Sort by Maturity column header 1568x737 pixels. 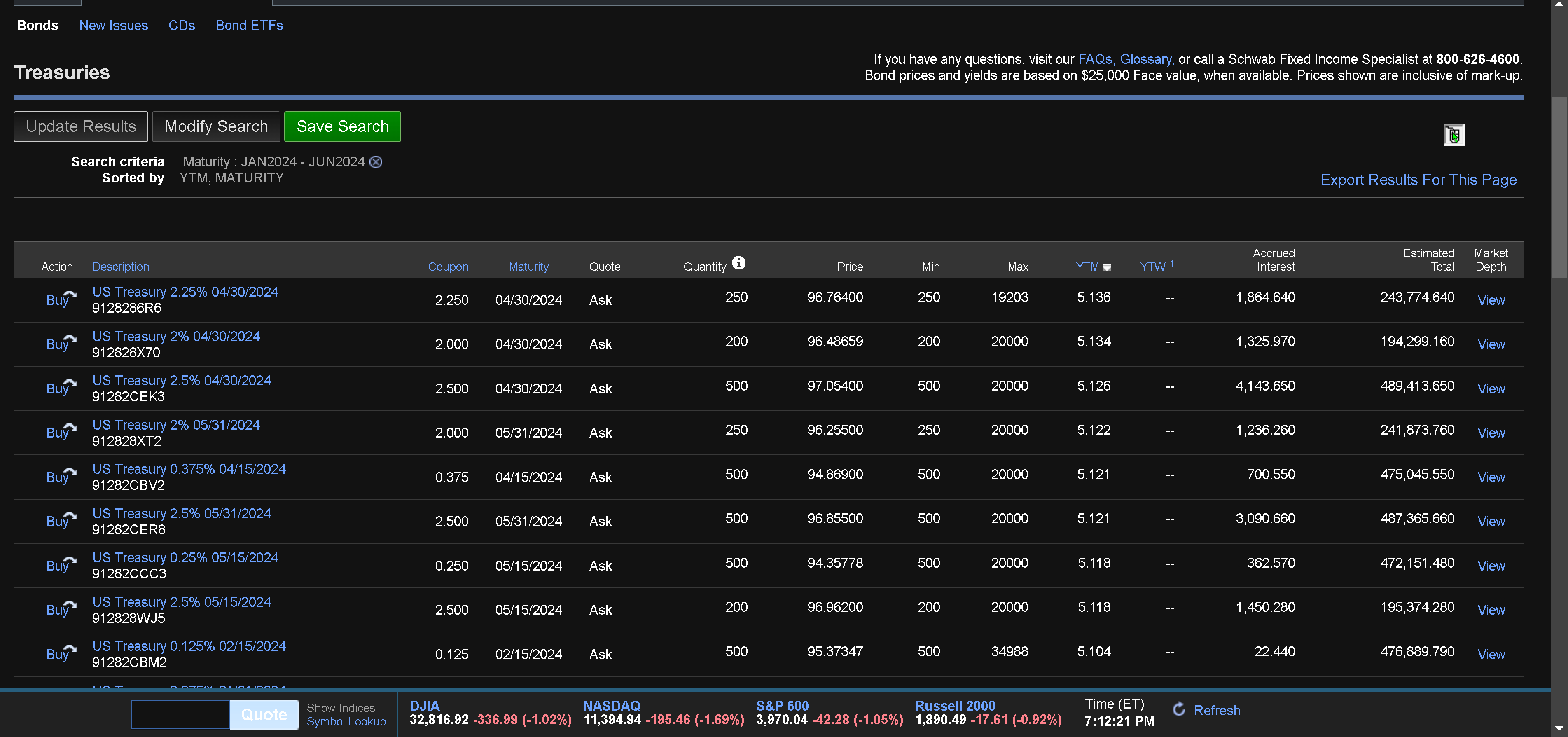point(528,267)
